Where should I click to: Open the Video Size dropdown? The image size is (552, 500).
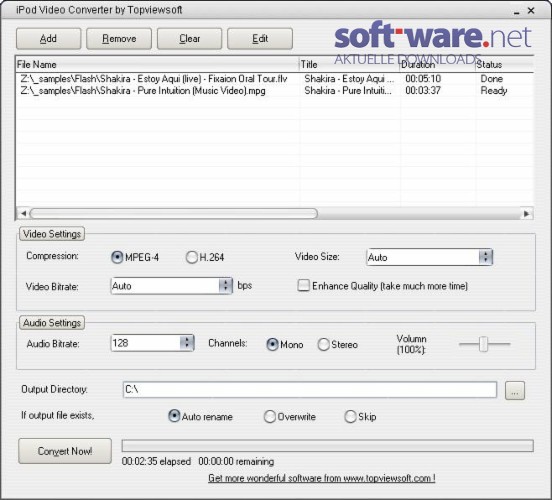[x=485, y=257]
